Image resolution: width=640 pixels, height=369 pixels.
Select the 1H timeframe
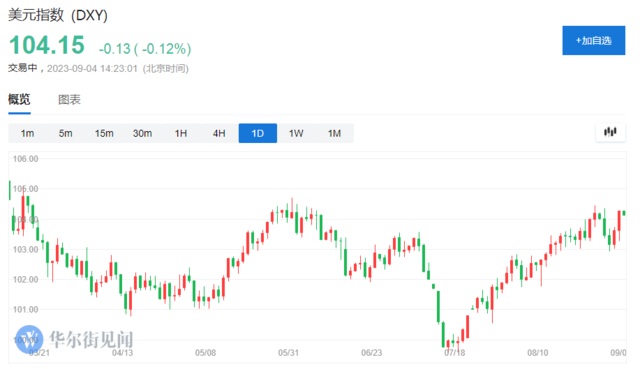coord(181,133)
